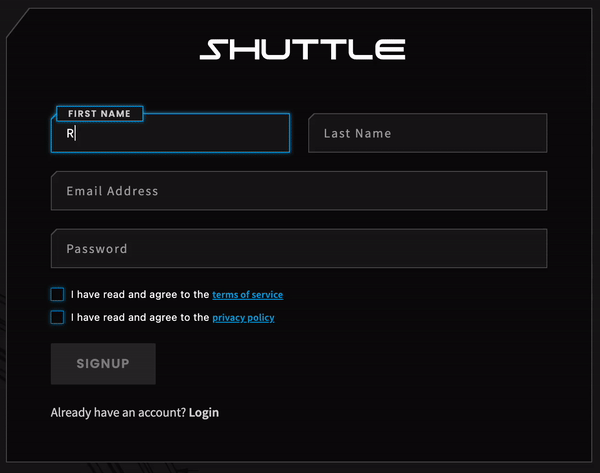Focus the Password field
This screenshot has width=600, height=473.
click(x=298, y=249)
